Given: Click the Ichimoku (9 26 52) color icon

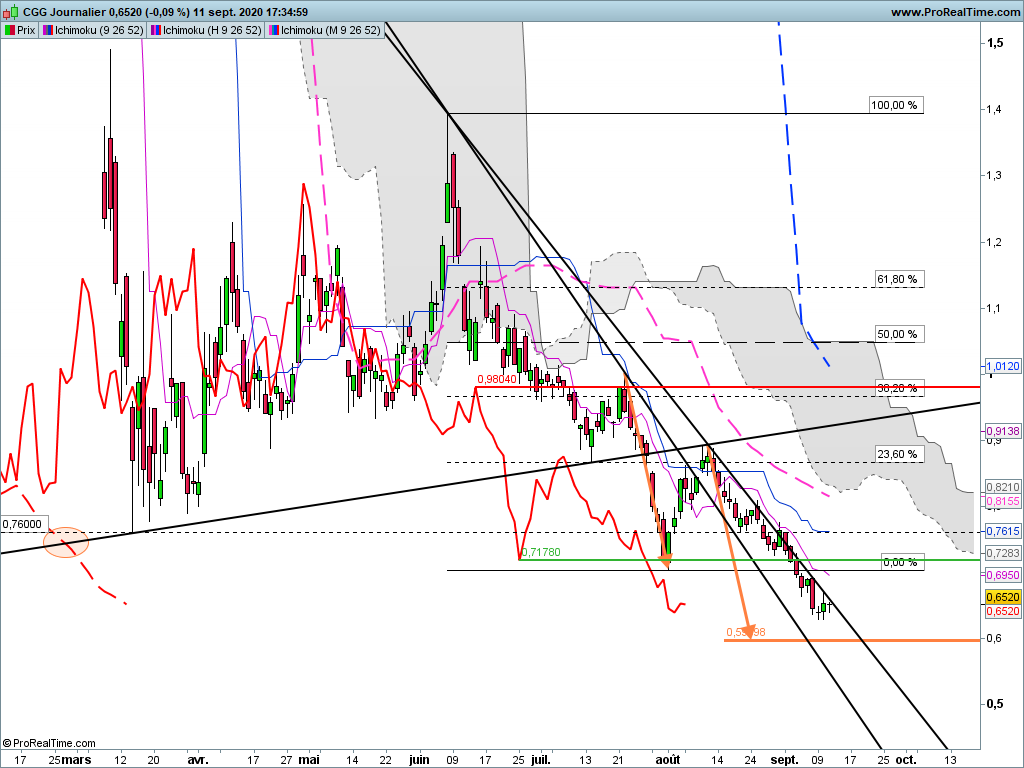Looking at the screenshot, I should [50, 30].
